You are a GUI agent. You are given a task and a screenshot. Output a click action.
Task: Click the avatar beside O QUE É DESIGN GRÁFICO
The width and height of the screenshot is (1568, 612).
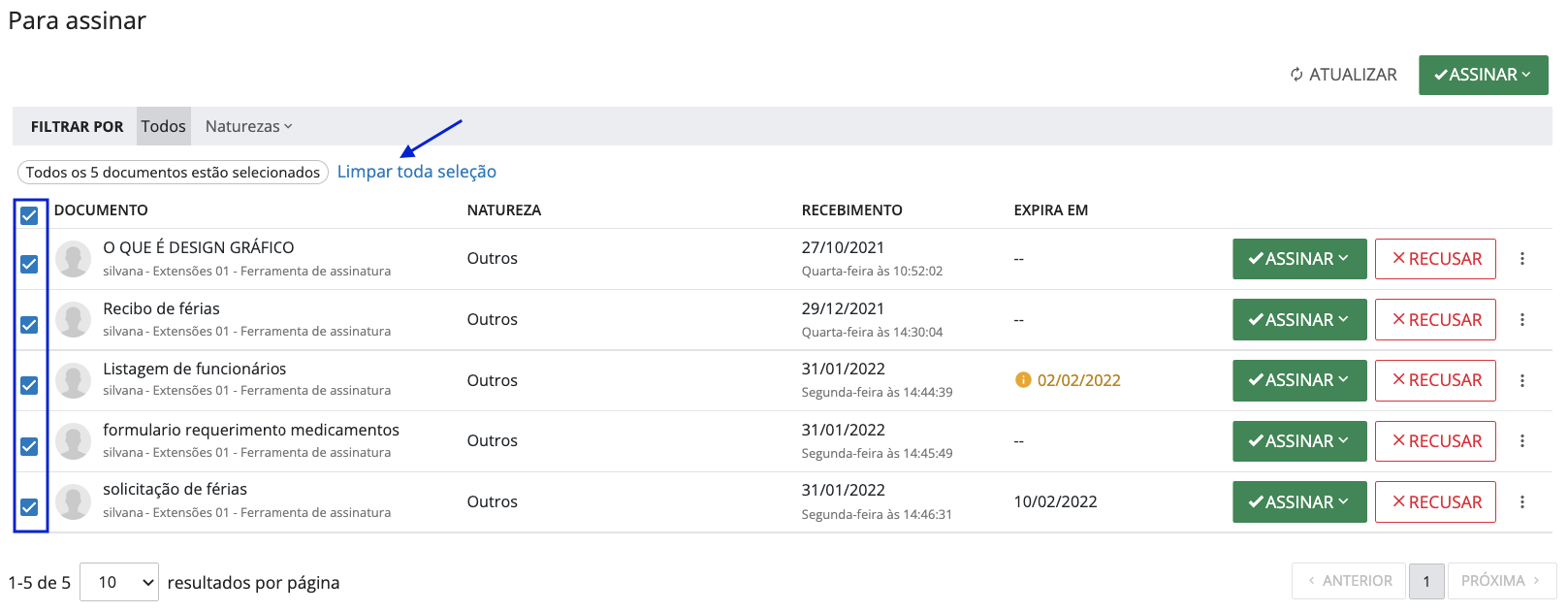[x=73, y=259]
